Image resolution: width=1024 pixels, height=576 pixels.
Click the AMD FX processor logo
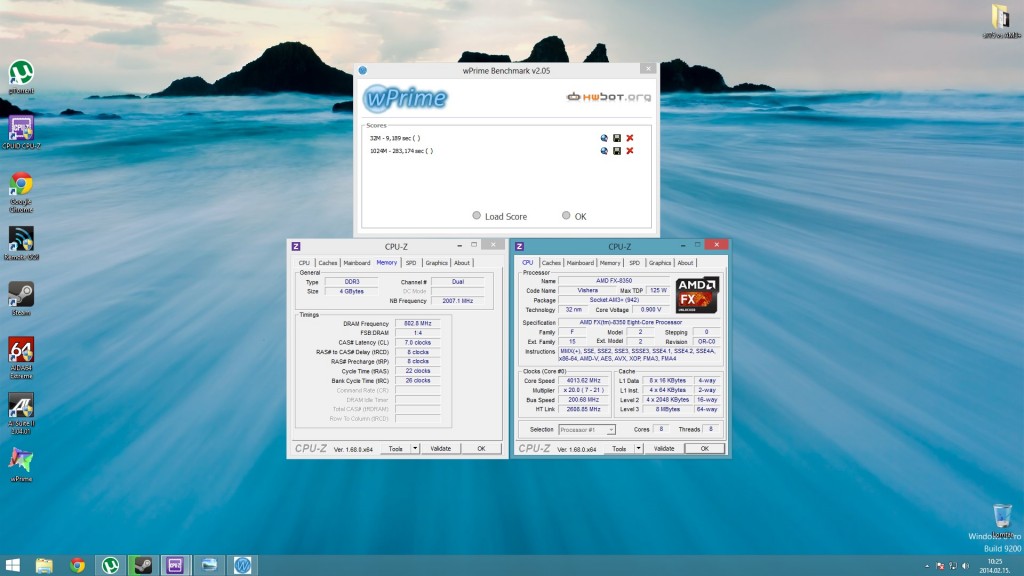(697, 295)
